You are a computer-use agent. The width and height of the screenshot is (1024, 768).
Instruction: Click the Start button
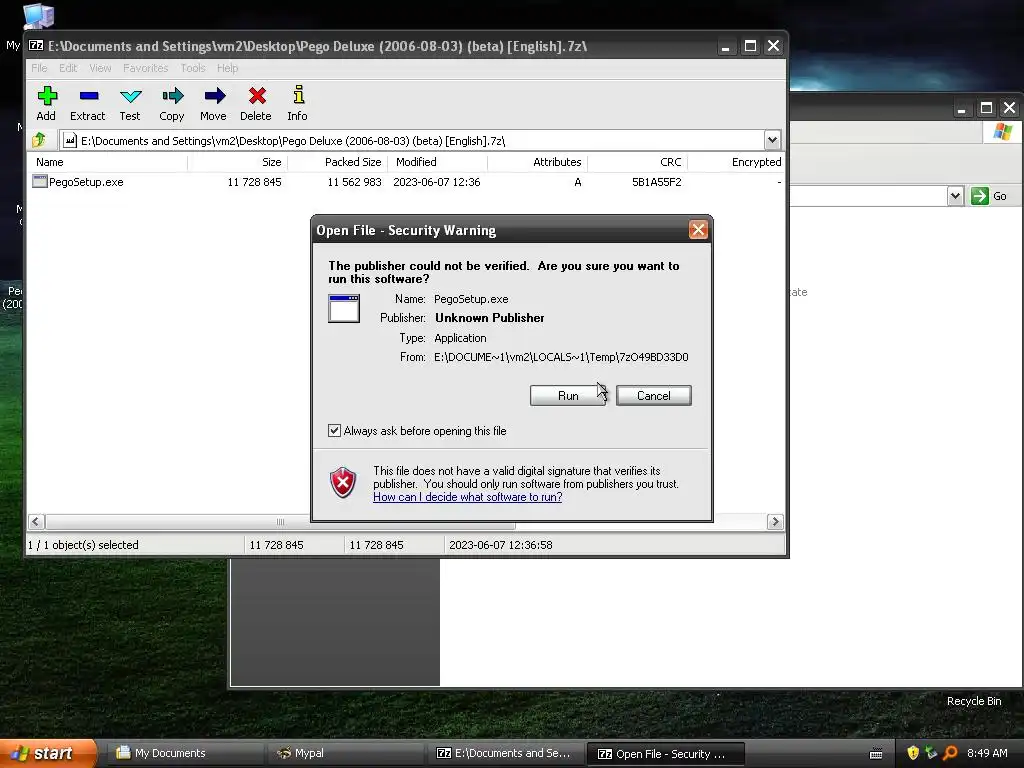click(x=47, y=754)
